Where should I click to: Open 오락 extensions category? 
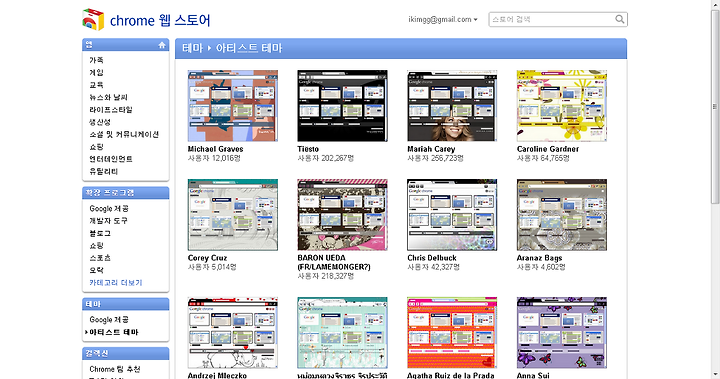point(96,271)
